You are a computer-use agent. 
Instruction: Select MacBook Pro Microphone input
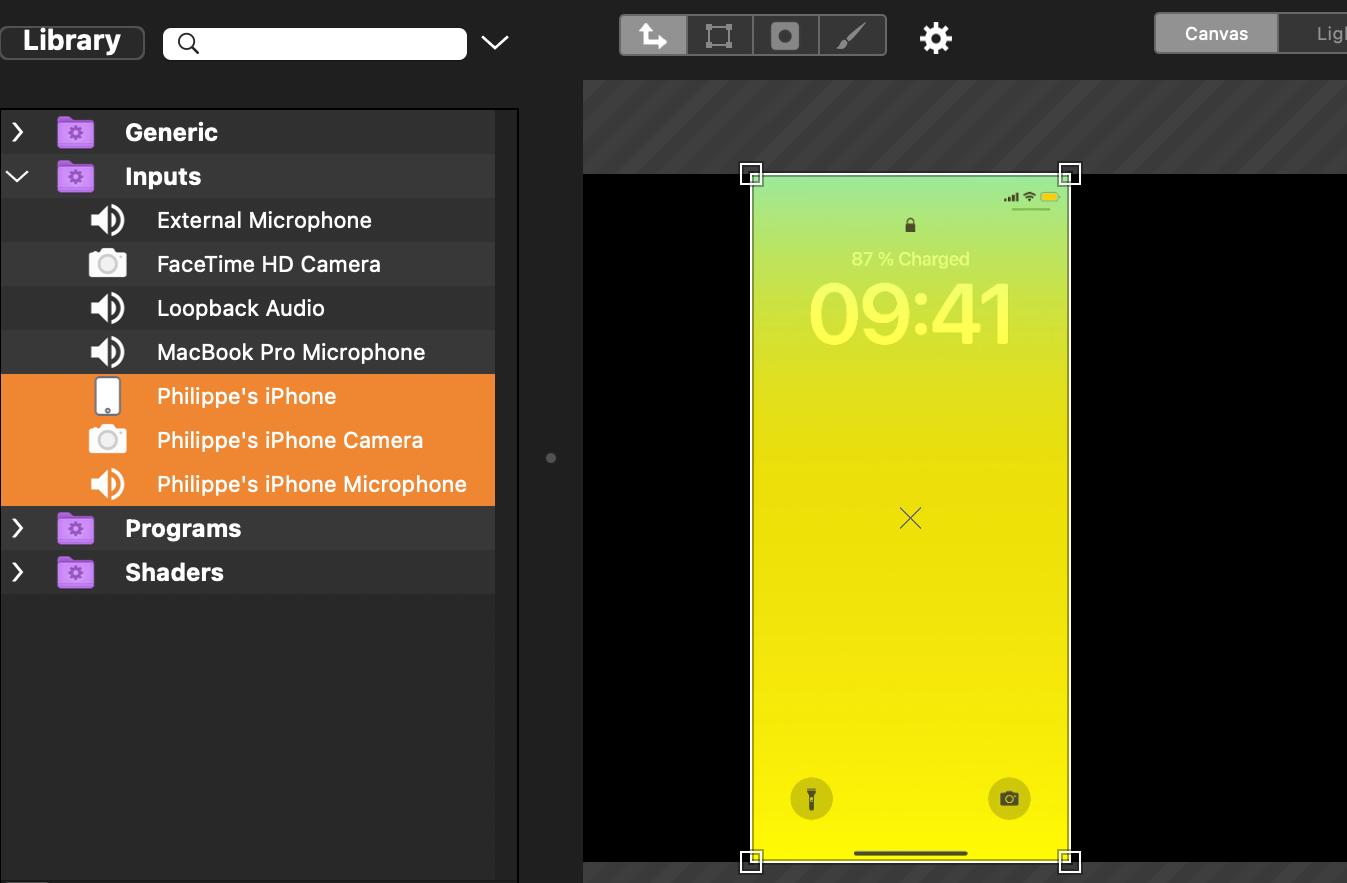290,352
